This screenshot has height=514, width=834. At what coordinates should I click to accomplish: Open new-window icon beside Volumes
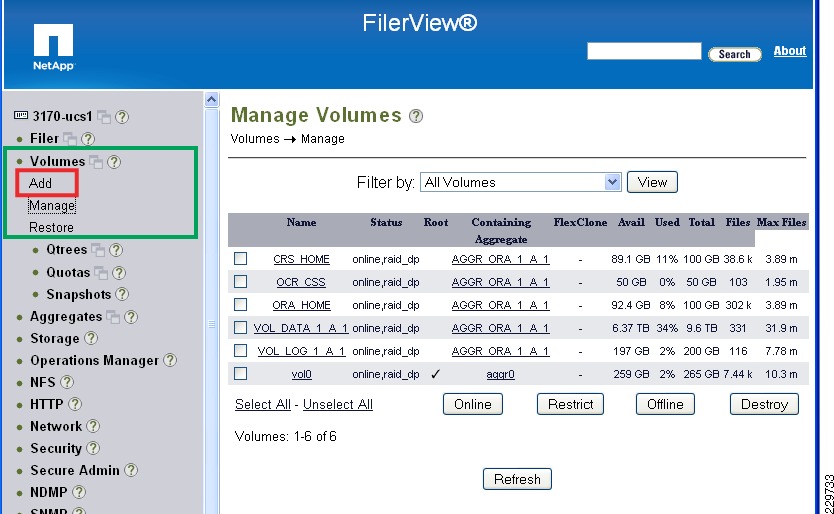tap(96, 162)
